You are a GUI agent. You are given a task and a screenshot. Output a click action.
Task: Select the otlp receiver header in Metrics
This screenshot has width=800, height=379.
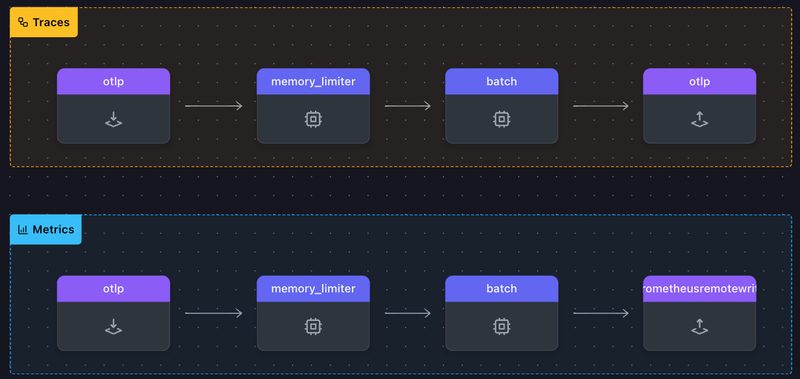pyautogui.click(x=113, y=289)
